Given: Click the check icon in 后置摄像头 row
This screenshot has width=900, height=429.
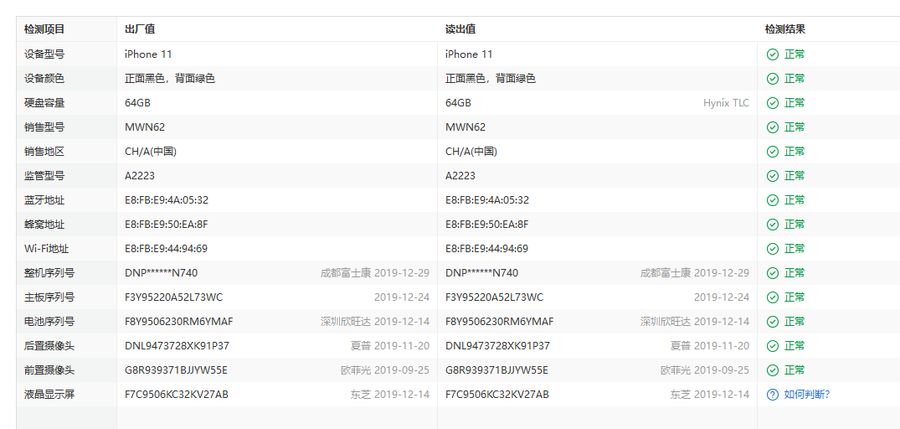Looking at the screenshot, I should point(773,346).
